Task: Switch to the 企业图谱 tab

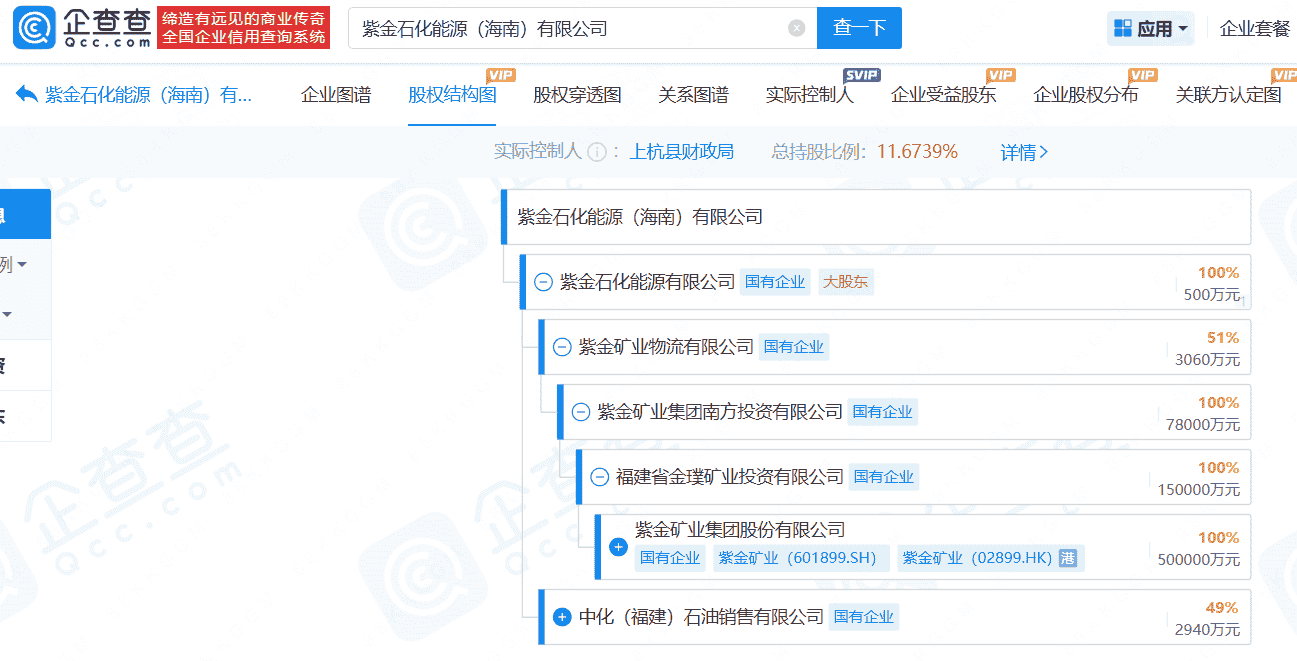Action: (336, 95)
